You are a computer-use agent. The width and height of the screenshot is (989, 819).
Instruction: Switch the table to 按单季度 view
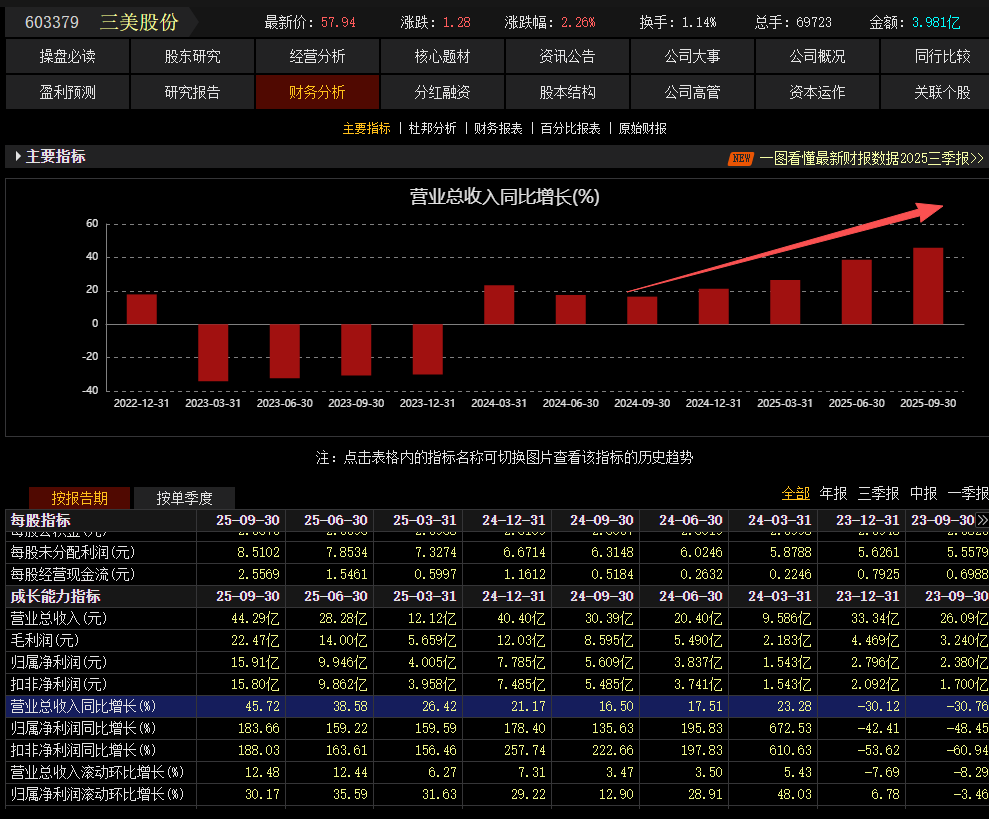click(184, 498)
